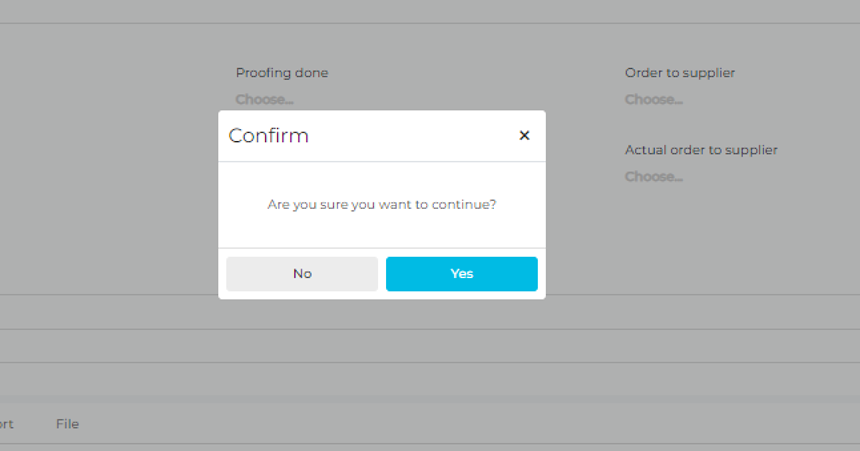Click the No button to cancel

tap(302, 274)
